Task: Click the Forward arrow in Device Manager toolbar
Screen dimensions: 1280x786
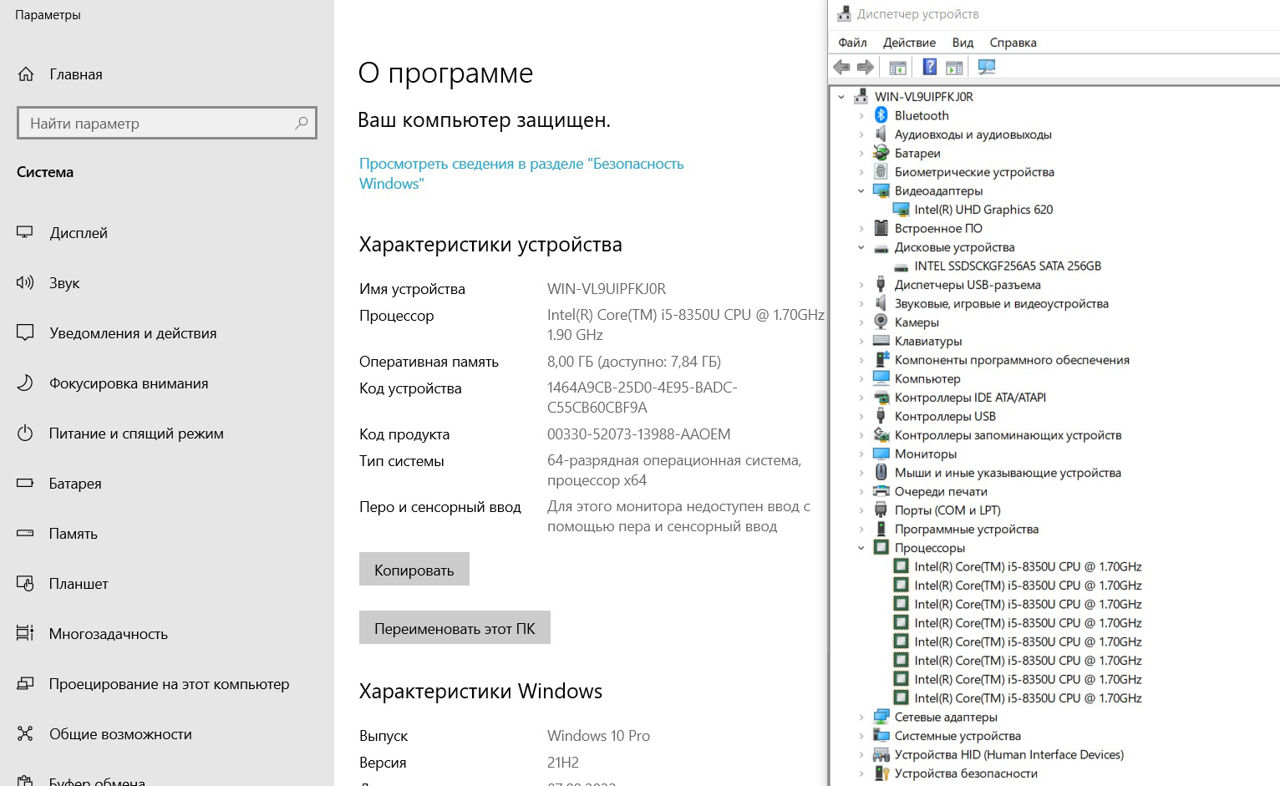Action: point(865,67)
